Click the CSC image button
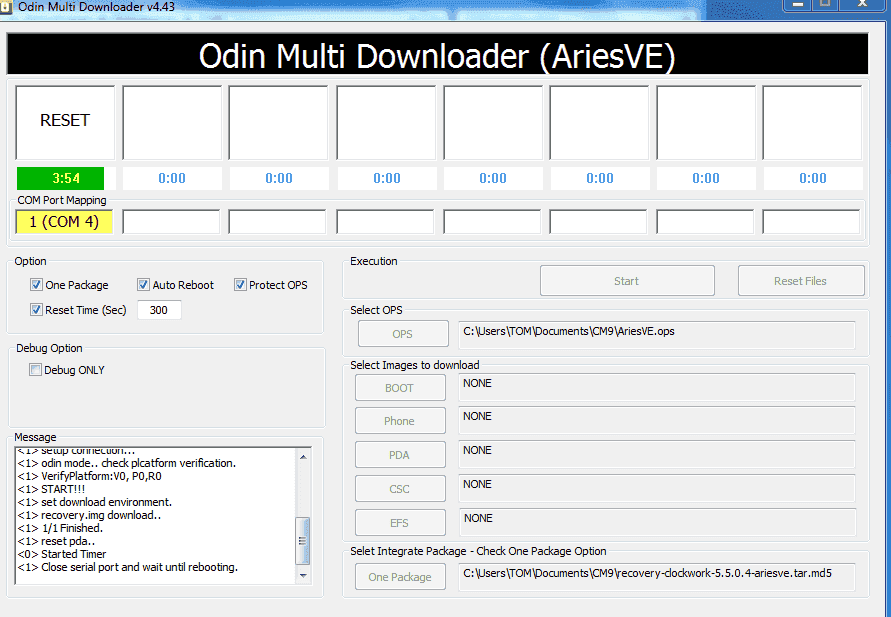The image size is (891, 617). pyautogui.click(x=400, y=489)
